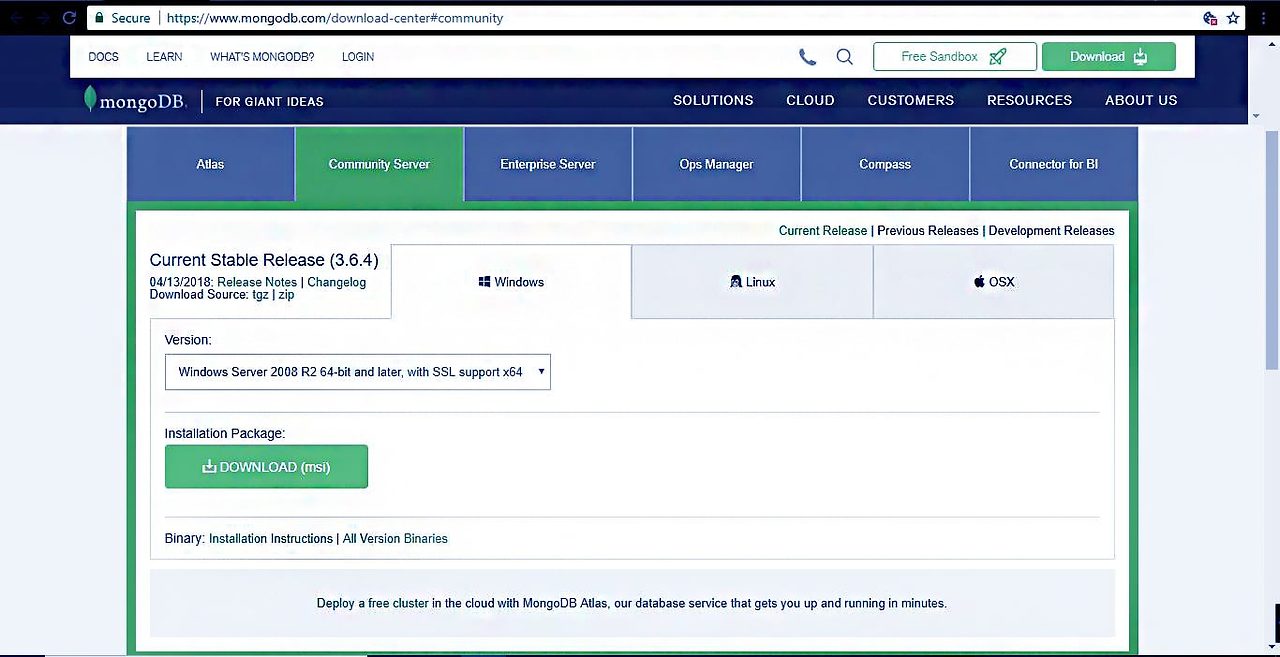Open the Installation Instructions link
1280x657 pixels.
click(271, 538)
